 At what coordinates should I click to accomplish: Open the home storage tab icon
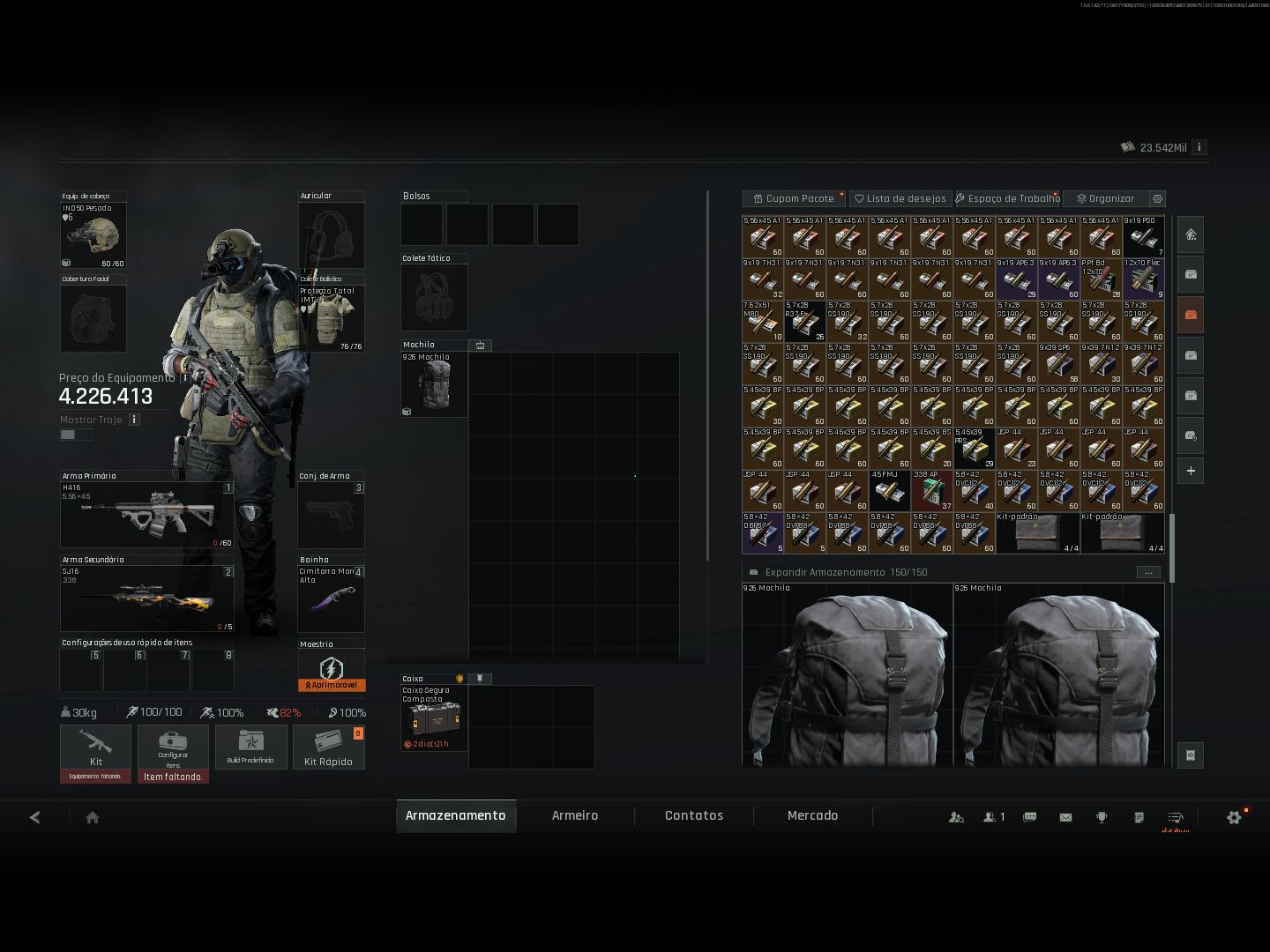[1191, 234]
